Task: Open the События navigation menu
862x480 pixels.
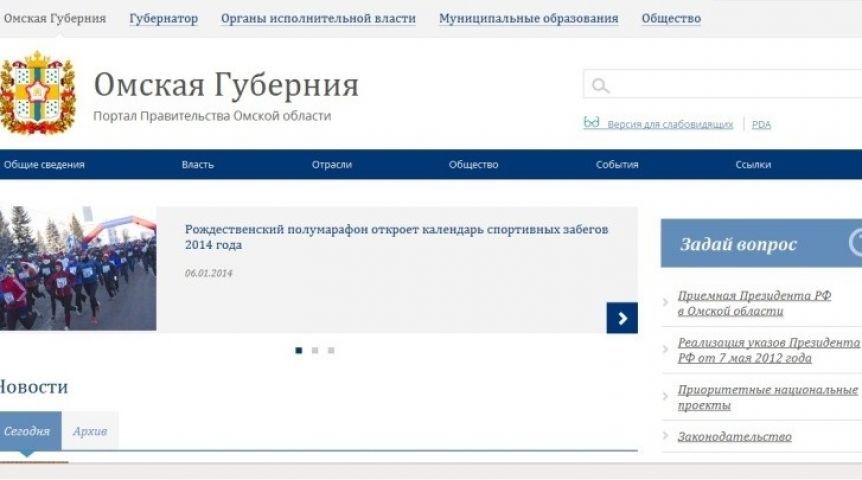Action: coord(616,165)
